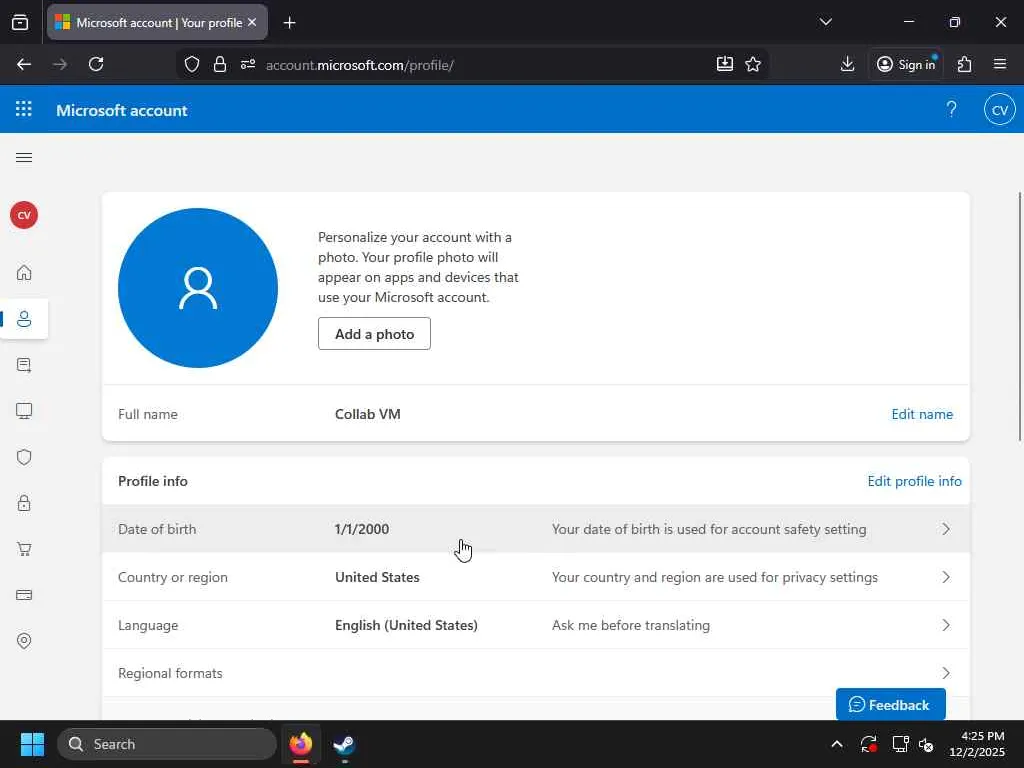Select the Microsoft account browser tab
The height and width of the screenshot is (768, 1024).
[x=157, y=23]
